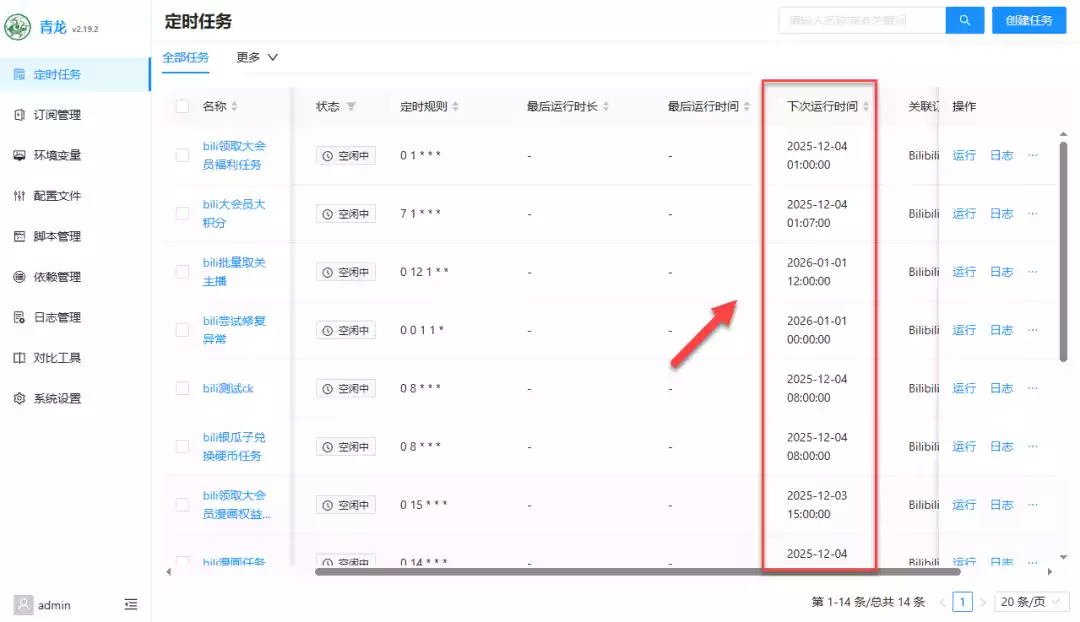Open the 20条/页 page size dropdown
The image size is (1080, 622).
(x=1029, y=601)
